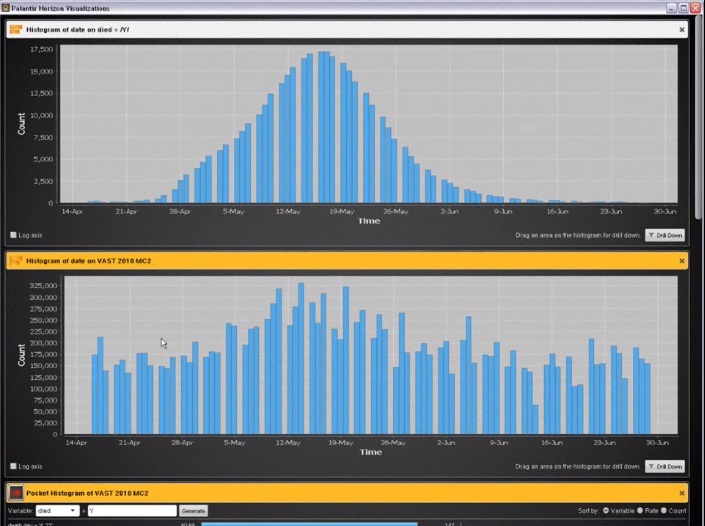
Task: Click Drill Down in the died histogram panel
Action: 665,235
